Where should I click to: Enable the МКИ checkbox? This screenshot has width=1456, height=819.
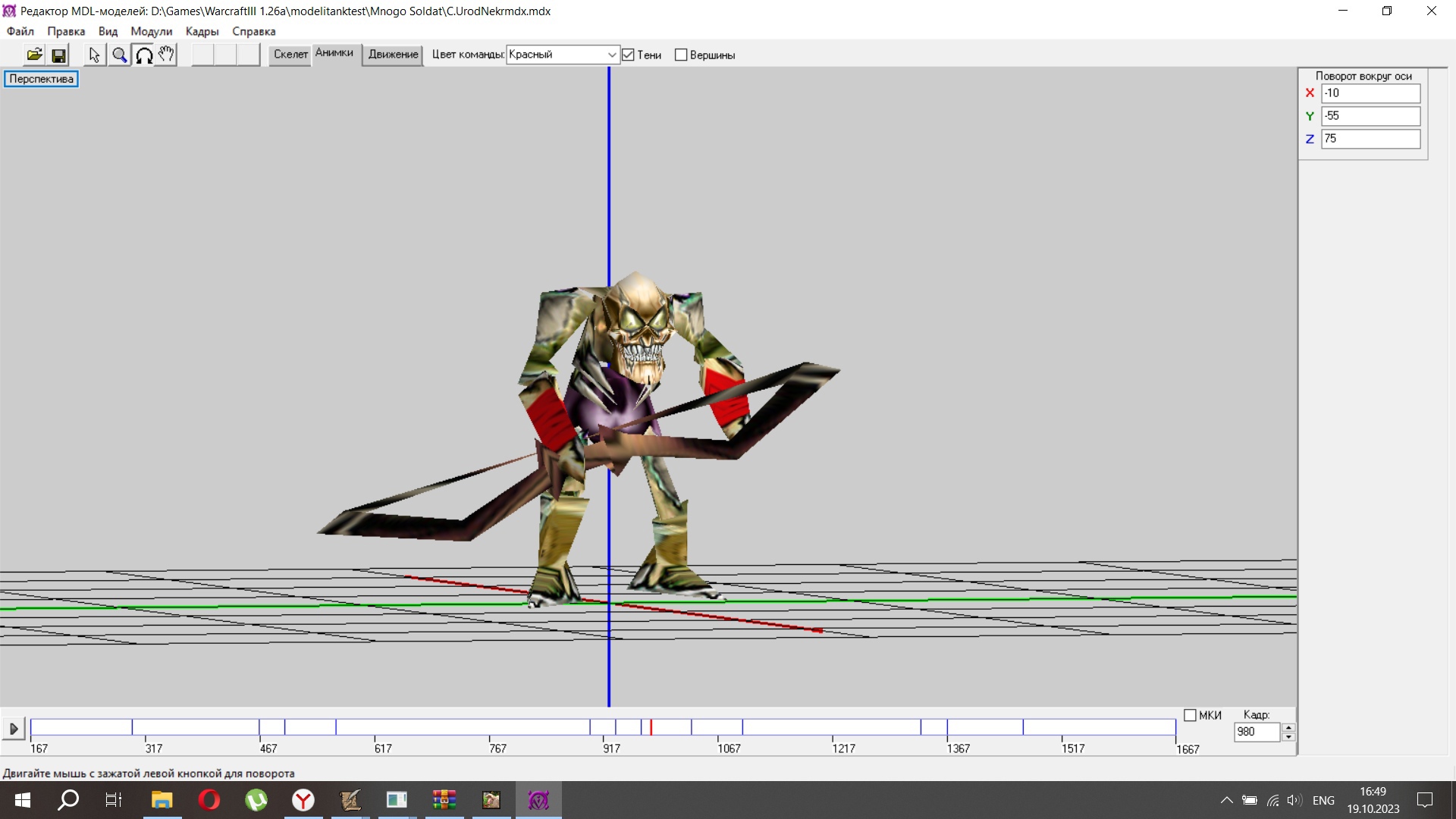pyautogui.click(x=1190, y=715)
